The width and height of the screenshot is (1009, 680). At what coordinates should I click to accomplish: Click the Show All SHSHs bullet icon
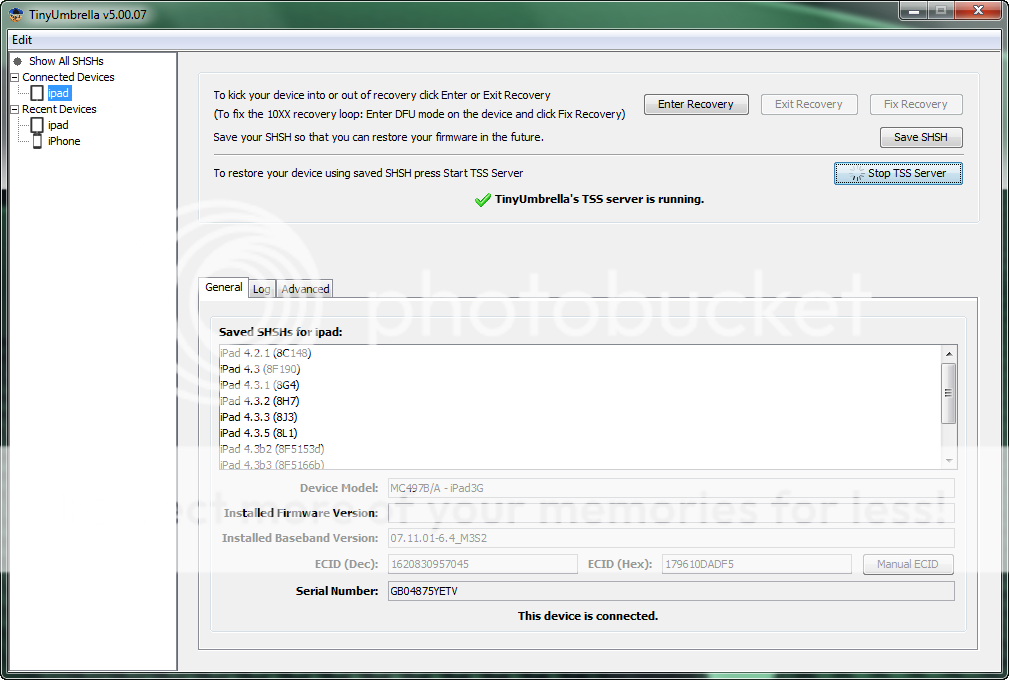click(18, 61)
